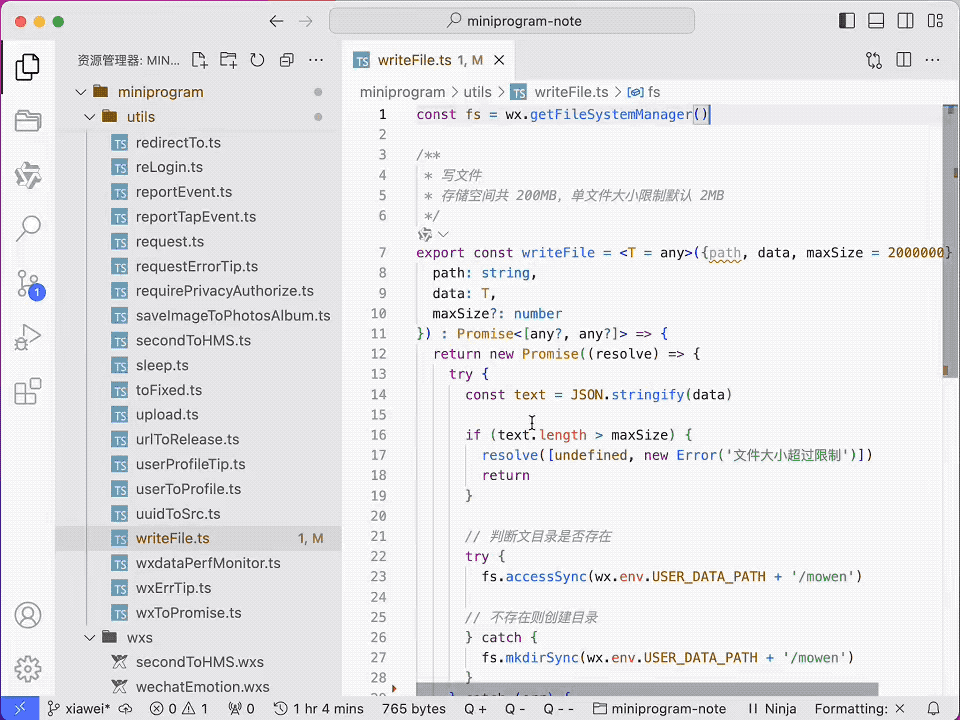Click the 765 bytes status entry
This screenshot has height=720, width=960.
point(414,708)
